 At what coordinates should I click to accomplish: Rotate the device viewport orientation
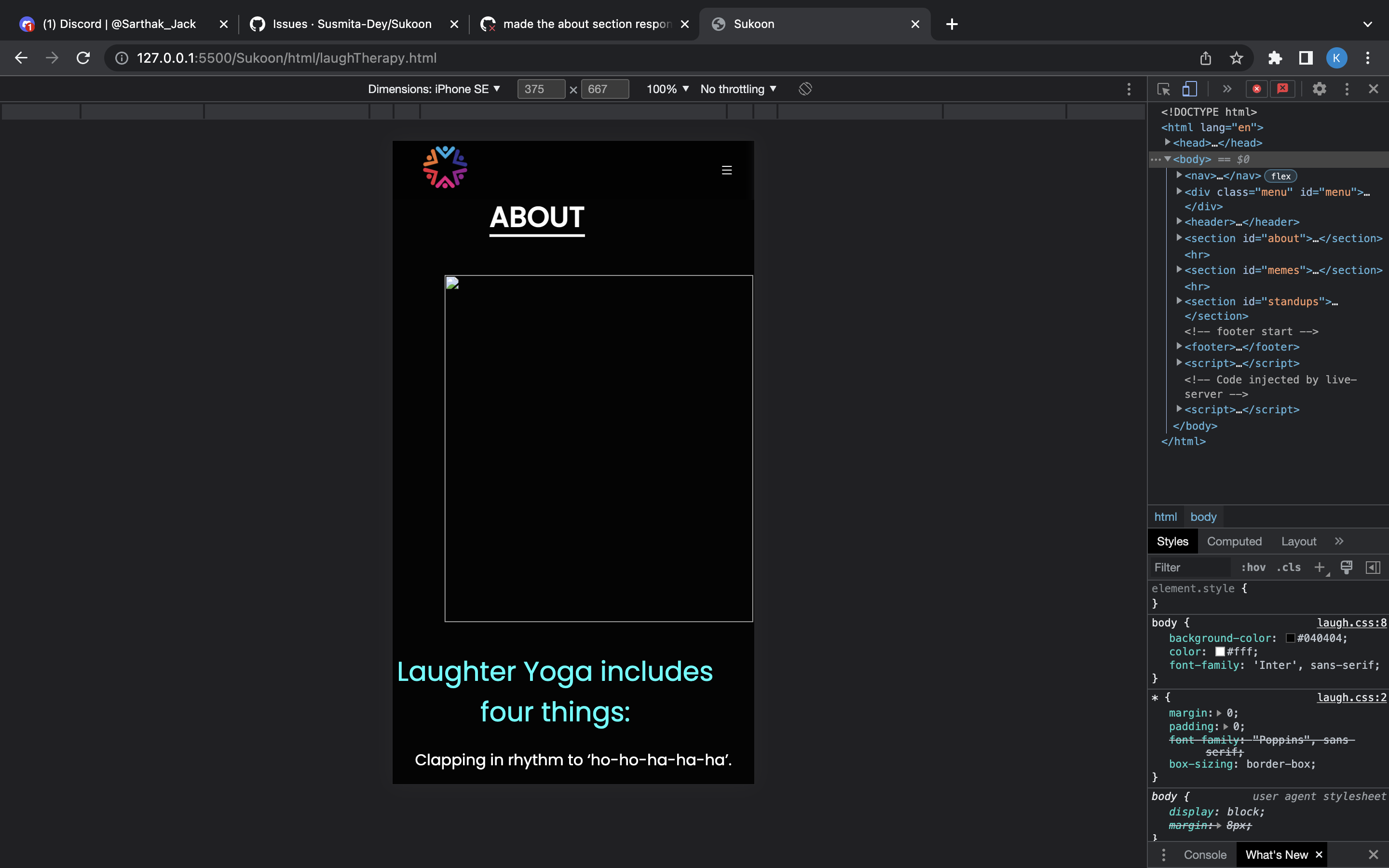(x=804, y=88)
